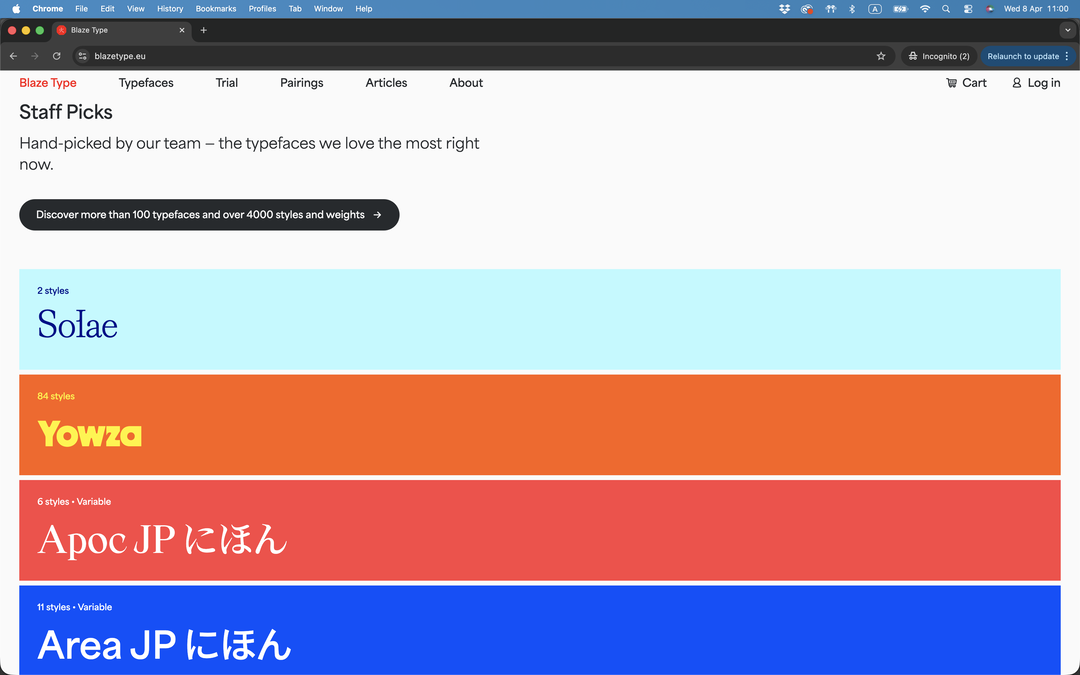Open the Articles page
Image resolution: width=1080 pixels, height=675 pixels.
click(x=386, y=83)
